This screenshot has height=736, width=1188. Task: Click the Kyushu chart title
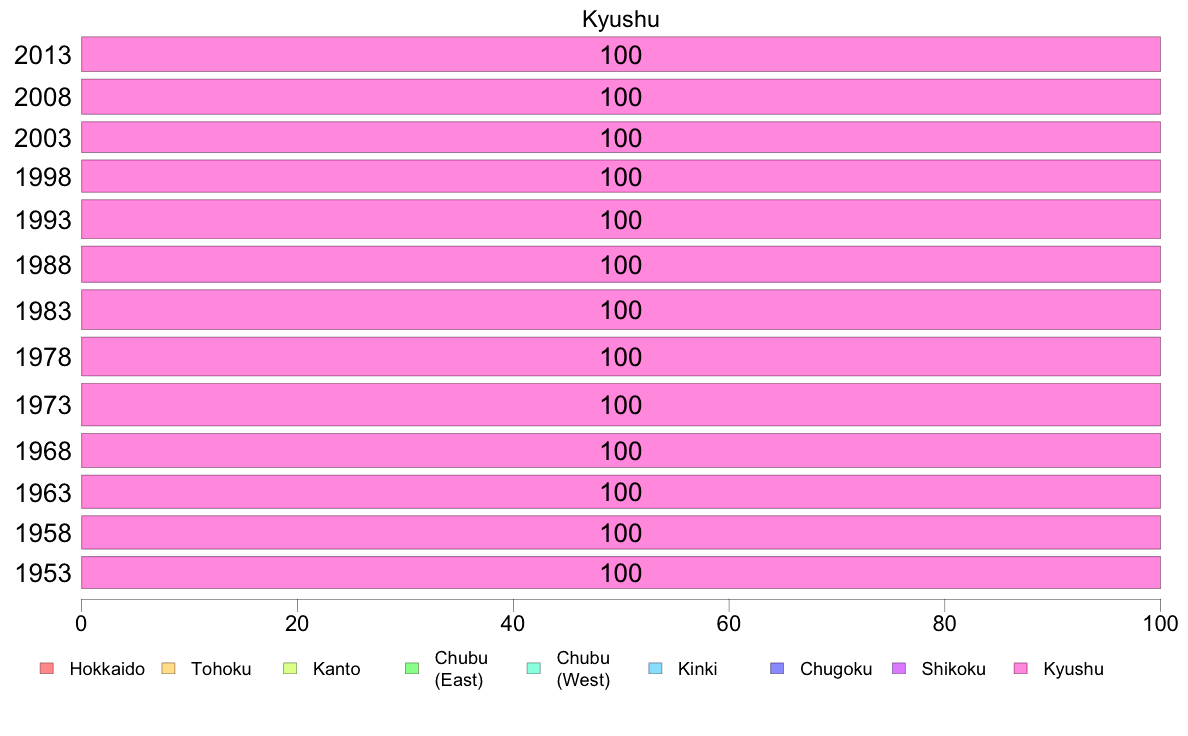tap(621, 19)
